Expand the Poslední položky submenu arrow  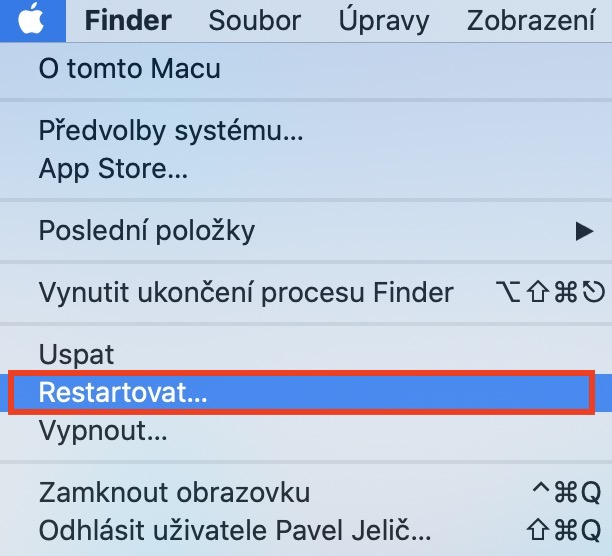(x=584, y=232)
